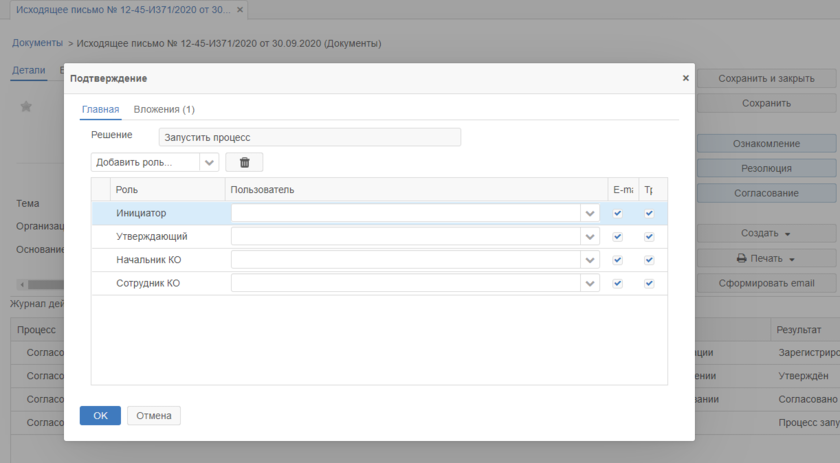Expand user dropdown for Сотрудник КО
This screenshot has height=463, width=840.
click(x=589, y=283)
